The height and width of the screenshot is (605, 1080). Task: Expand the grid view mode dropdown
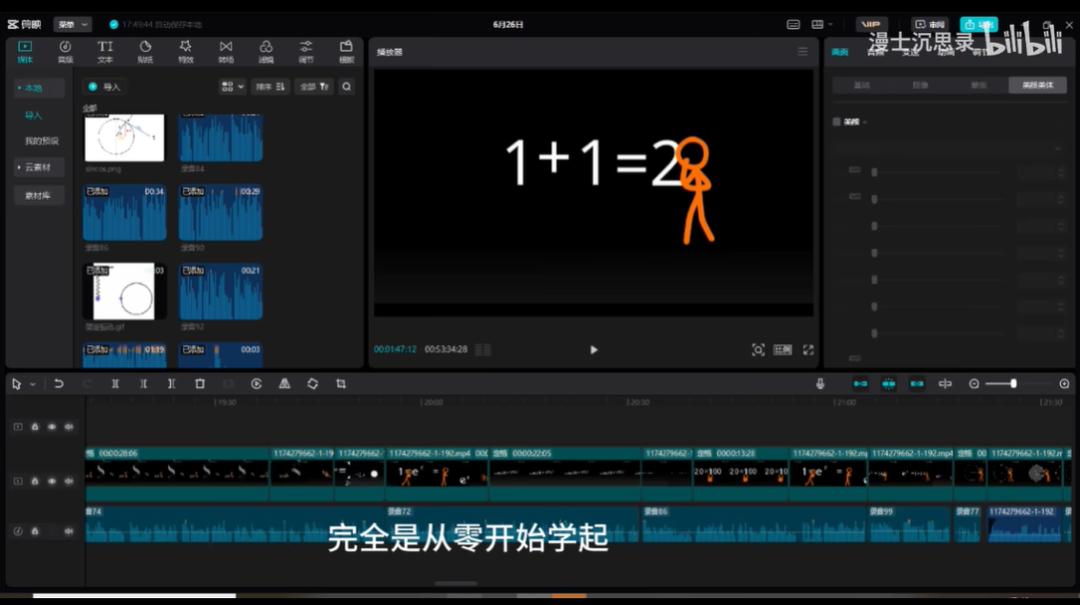tap(232, 87)
